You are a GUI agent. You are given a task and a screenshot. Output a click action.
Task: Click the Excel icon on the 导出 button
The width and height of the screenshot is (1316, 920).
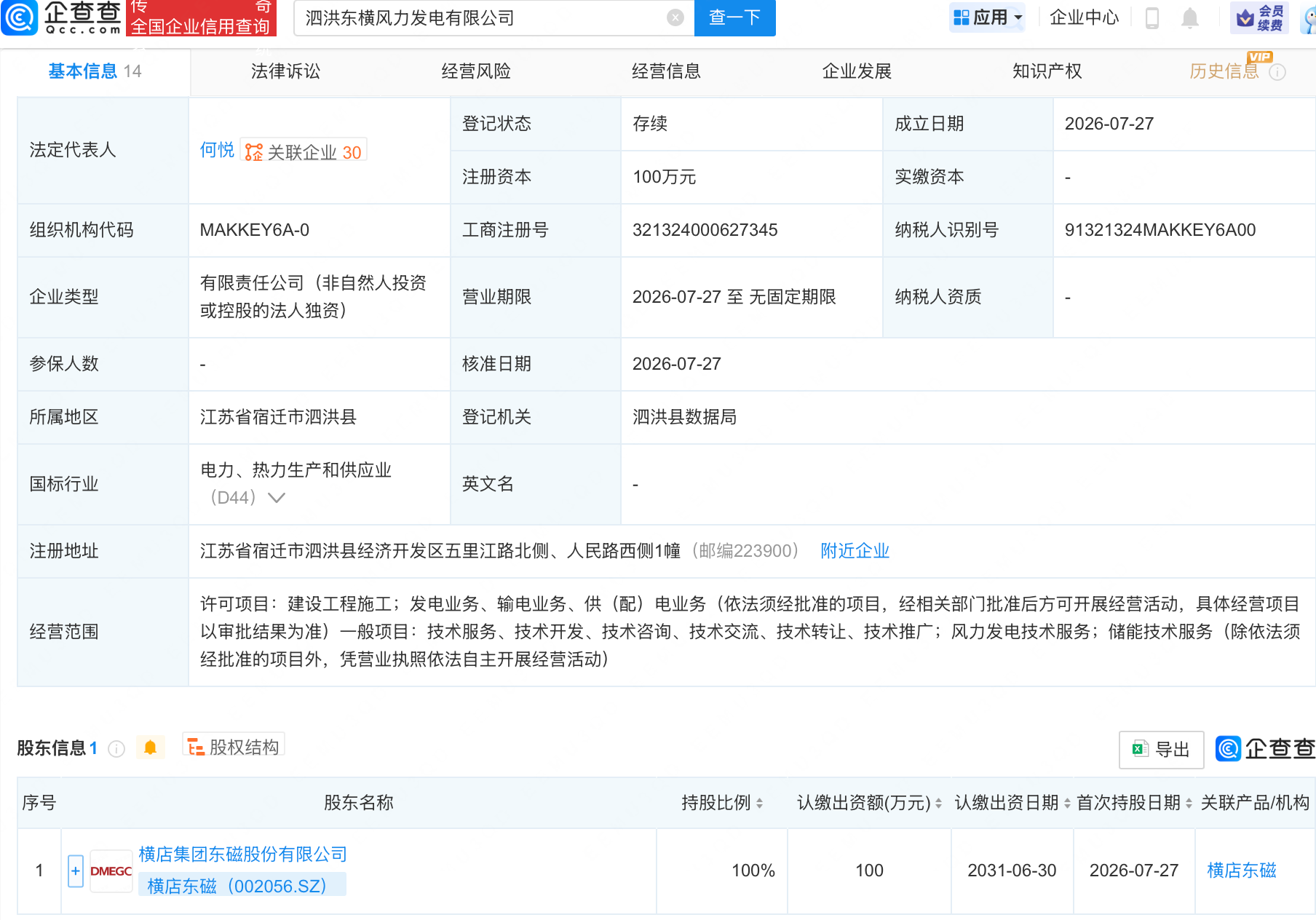point(1139,749)
